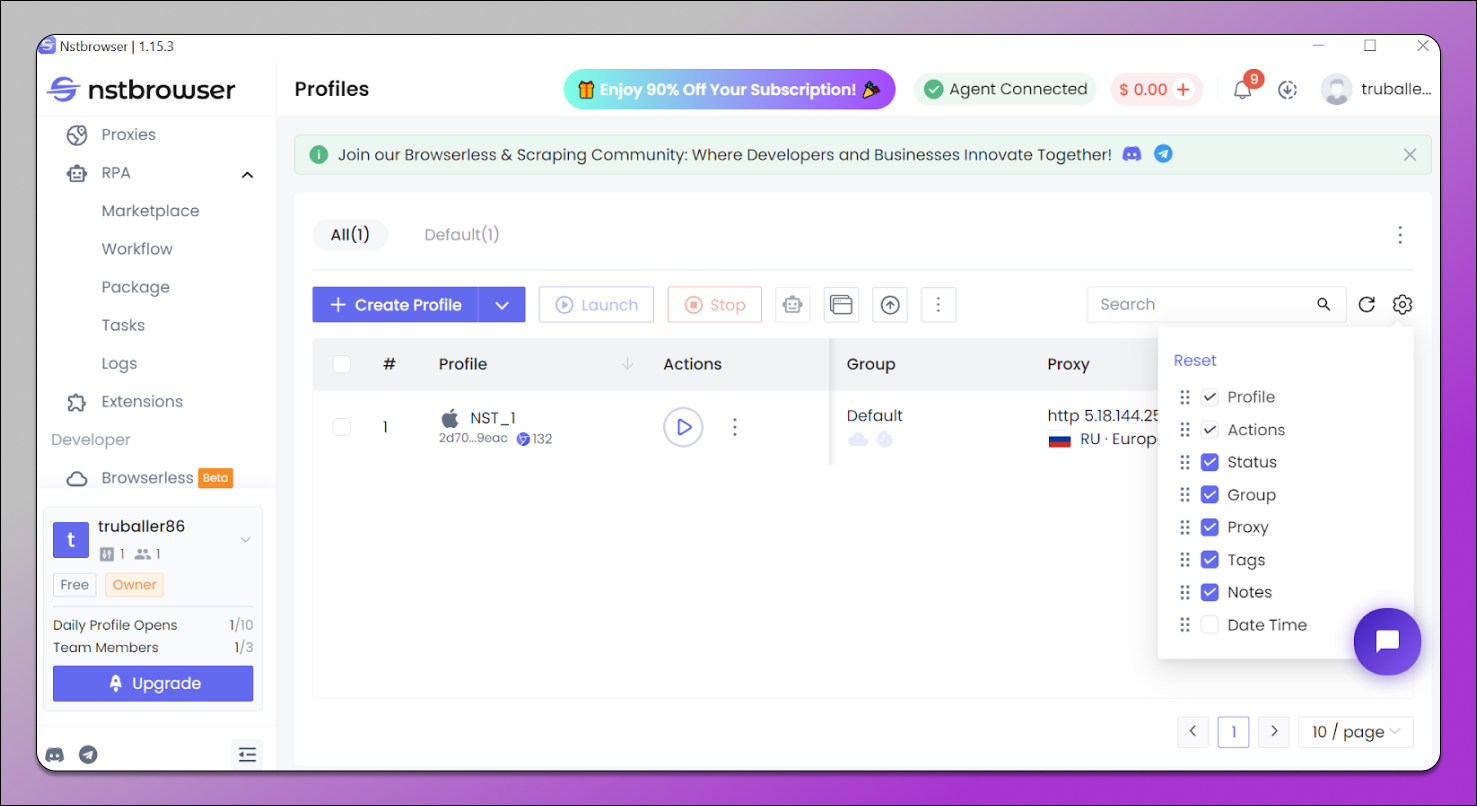Go to previous page arrow

pos(1193,732)
